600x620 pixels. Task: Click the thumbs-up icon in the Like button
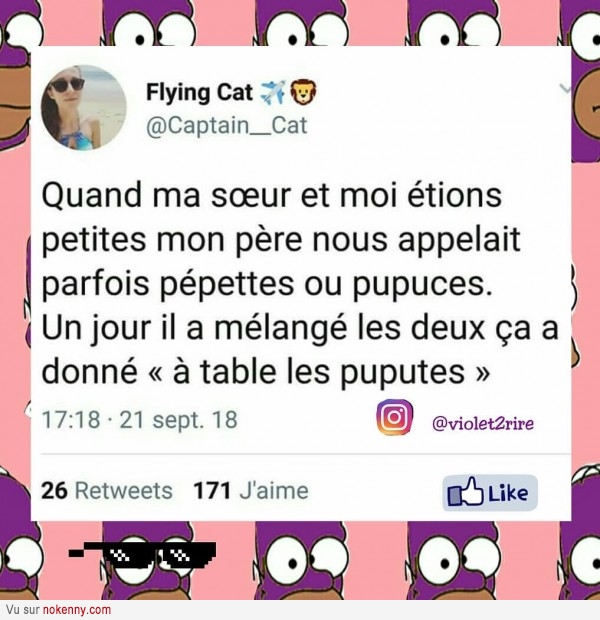[466, 492]
